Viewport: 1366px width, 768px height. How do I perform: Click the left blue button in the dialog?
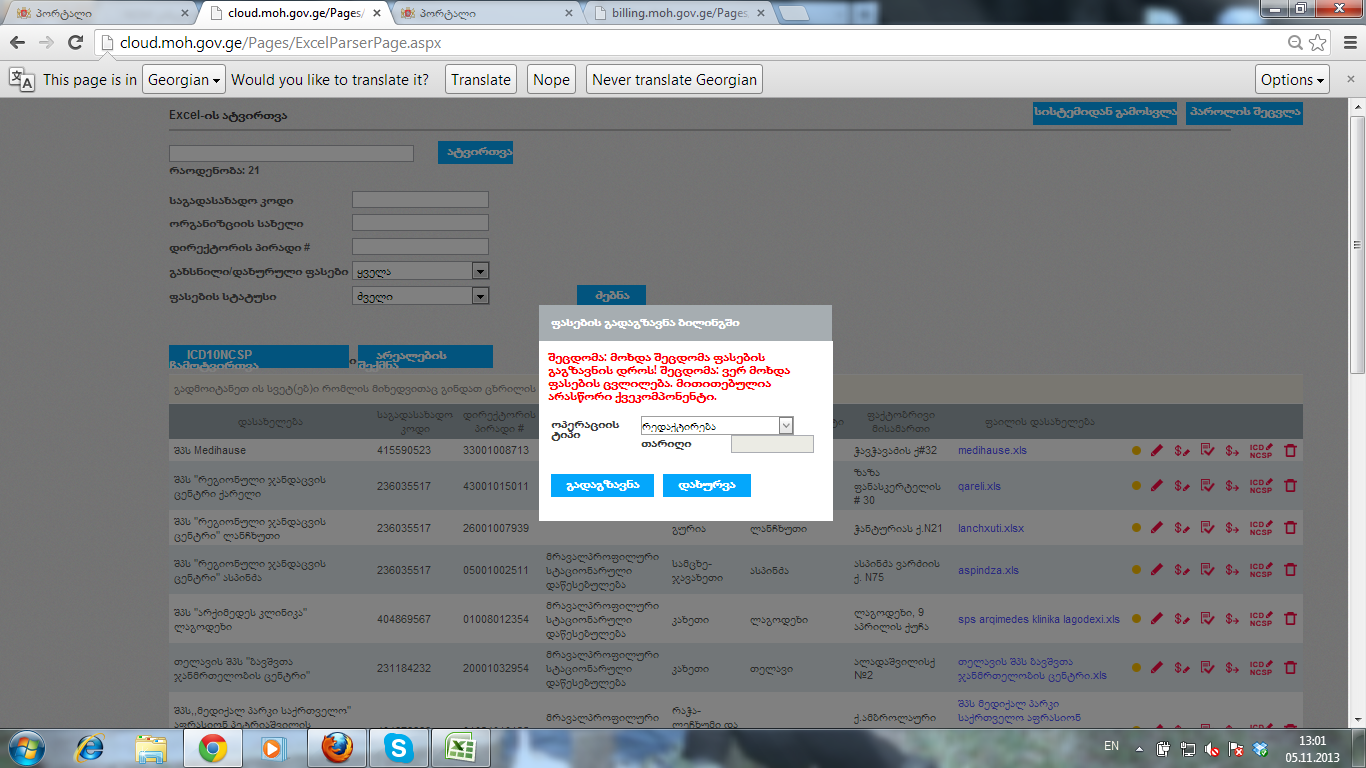[x=602, y=485]
